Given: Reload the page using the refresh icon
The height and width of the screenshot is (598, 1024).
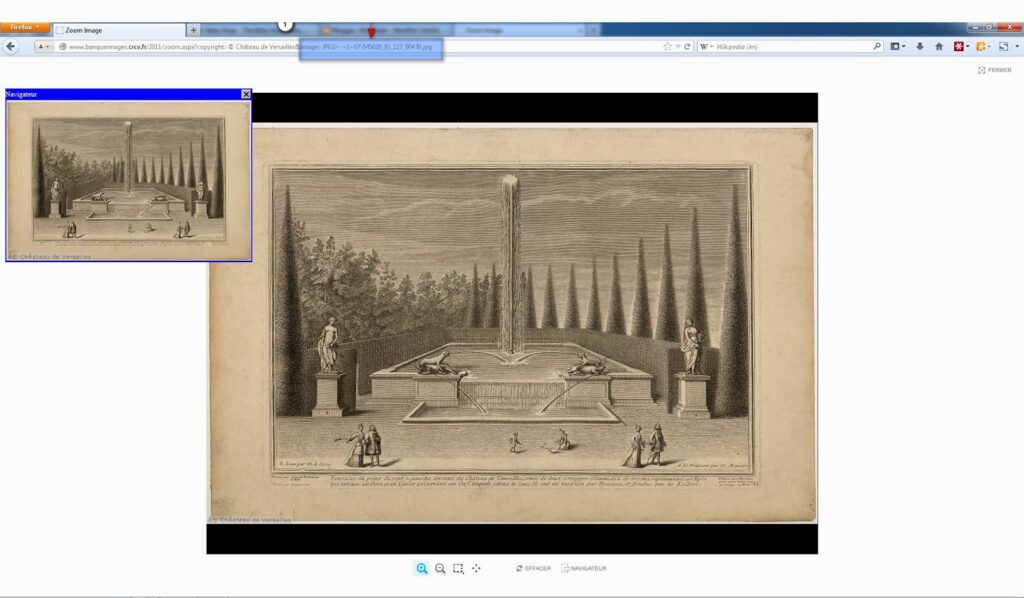Looking at the screenshot, I should pos(687,46).
